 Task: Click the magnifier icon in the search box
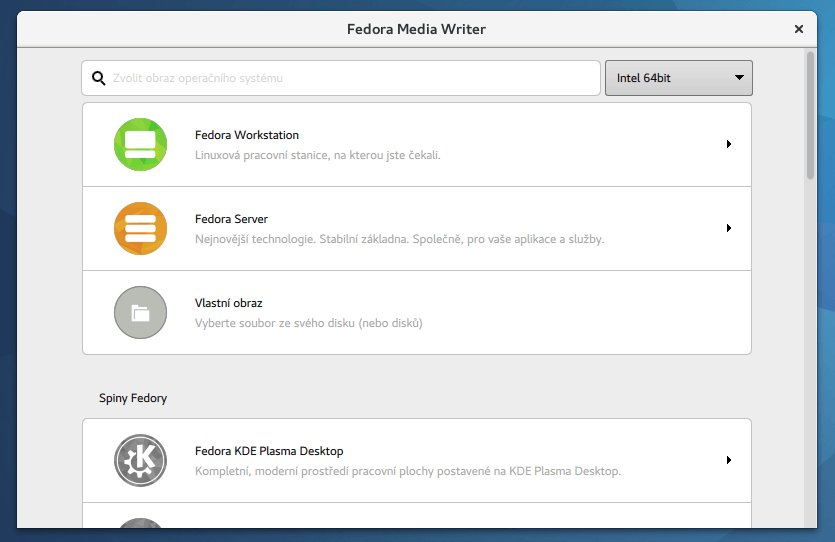(x=99, y=78)
